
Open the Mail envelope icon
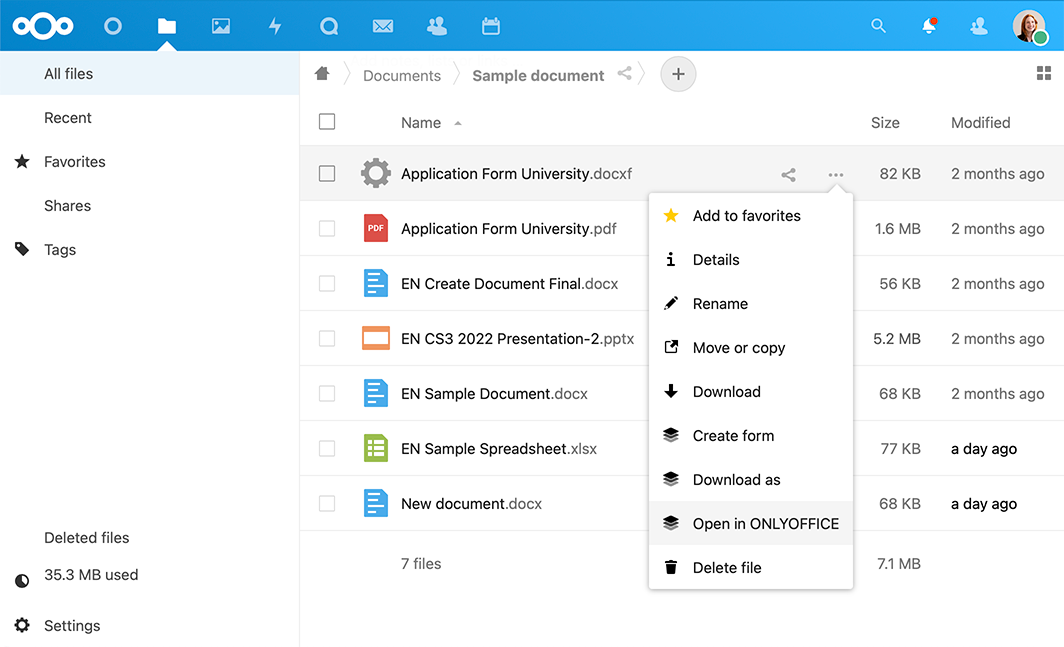coord(382,26)
